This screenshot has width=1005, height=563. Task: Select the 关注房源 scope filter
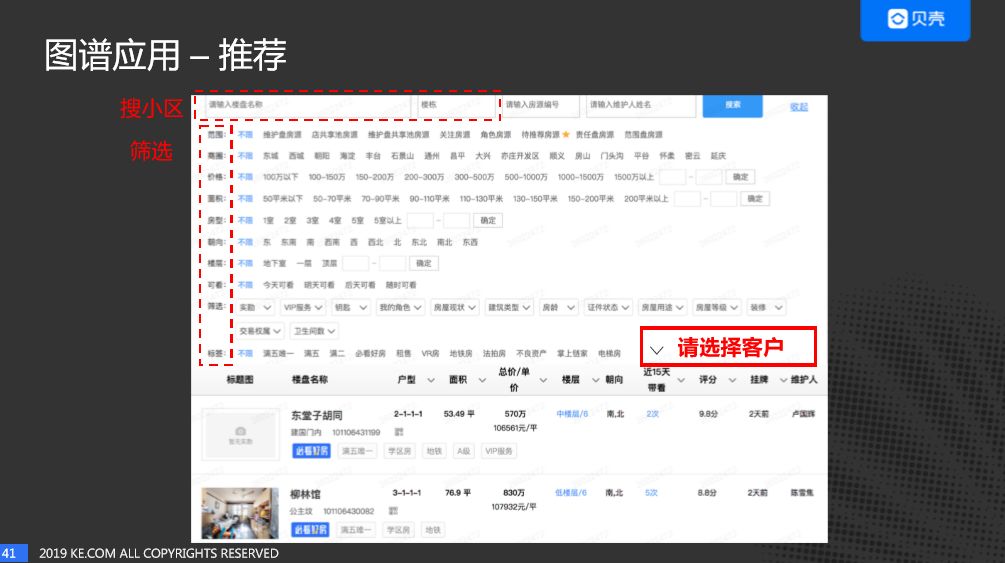click(455, 135)
